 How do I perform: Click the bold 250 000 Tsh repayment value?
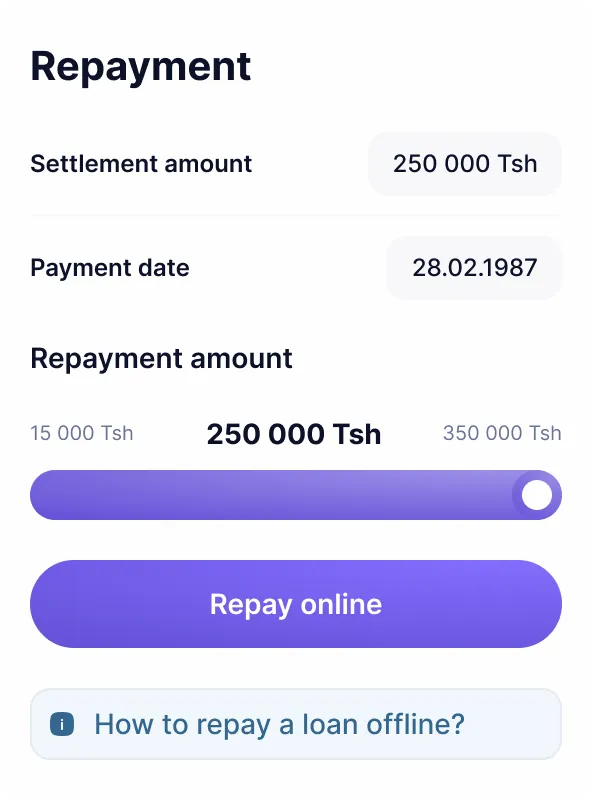point(293,434)
